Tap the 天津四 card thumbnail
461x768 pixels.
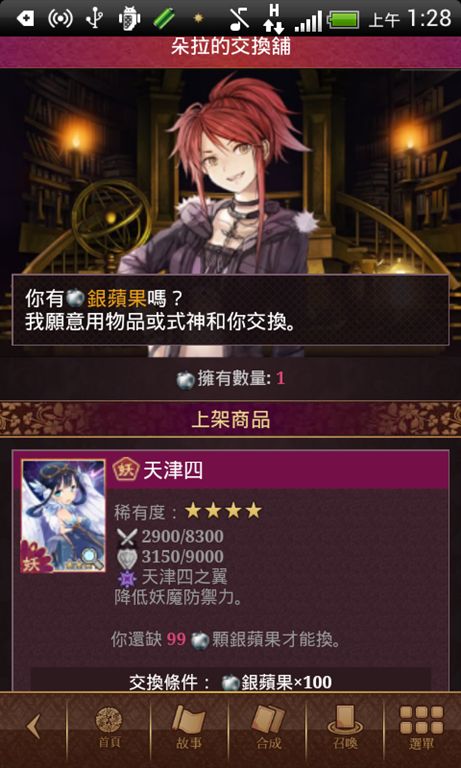[63, 516]
